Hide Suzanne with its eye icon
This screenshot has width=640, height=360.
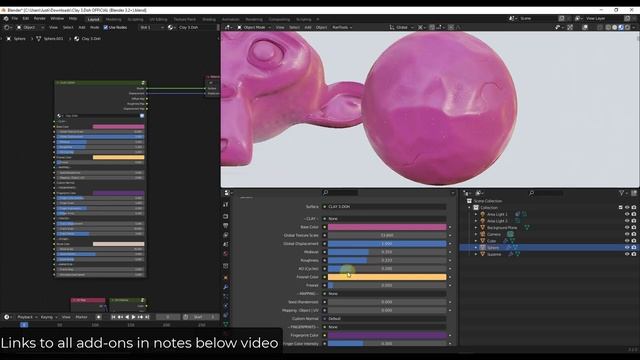tap(627, 254)
